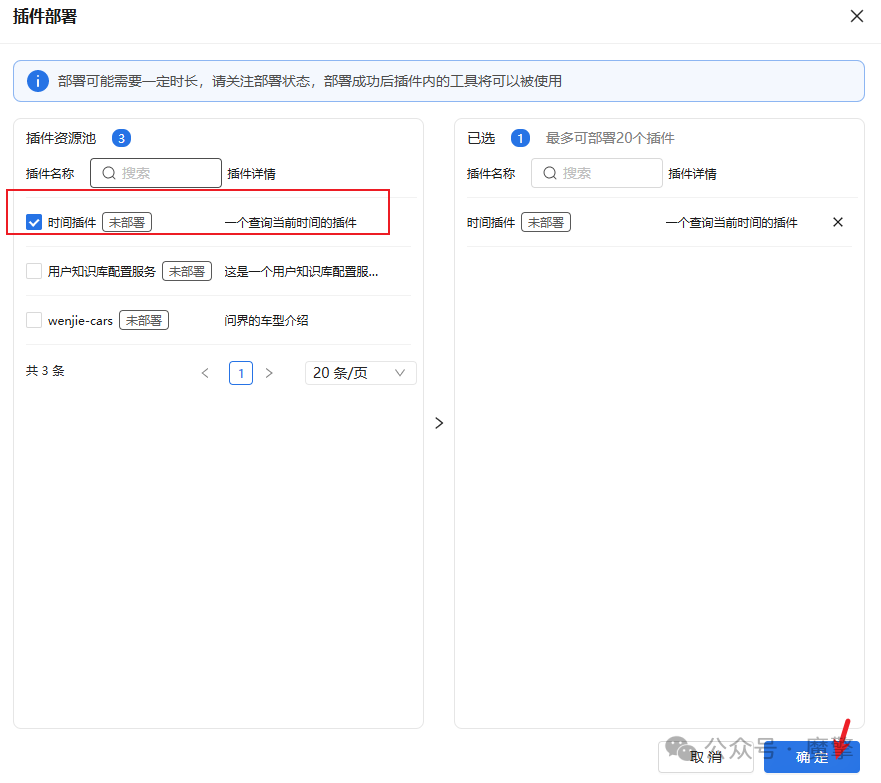Click the count badge 1 next to 已选
Screen dimensions: 881x783
point(520,138)
